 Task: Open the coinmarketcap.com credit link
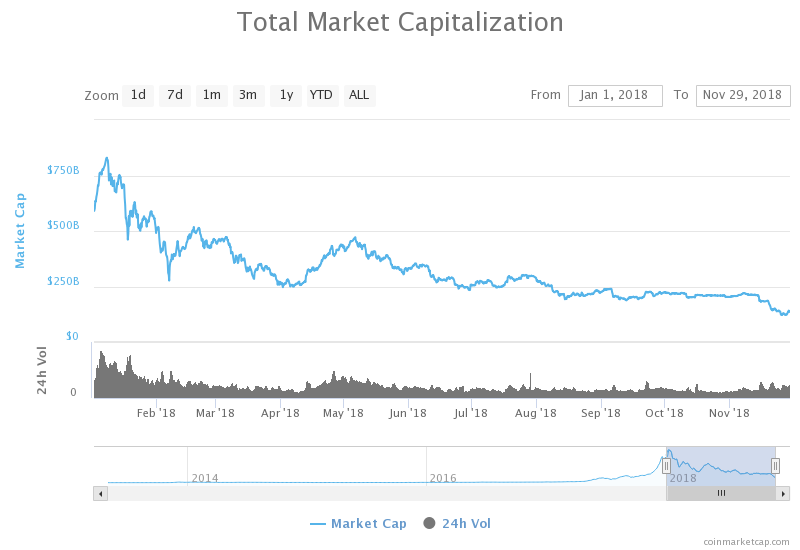pos(745,541)
